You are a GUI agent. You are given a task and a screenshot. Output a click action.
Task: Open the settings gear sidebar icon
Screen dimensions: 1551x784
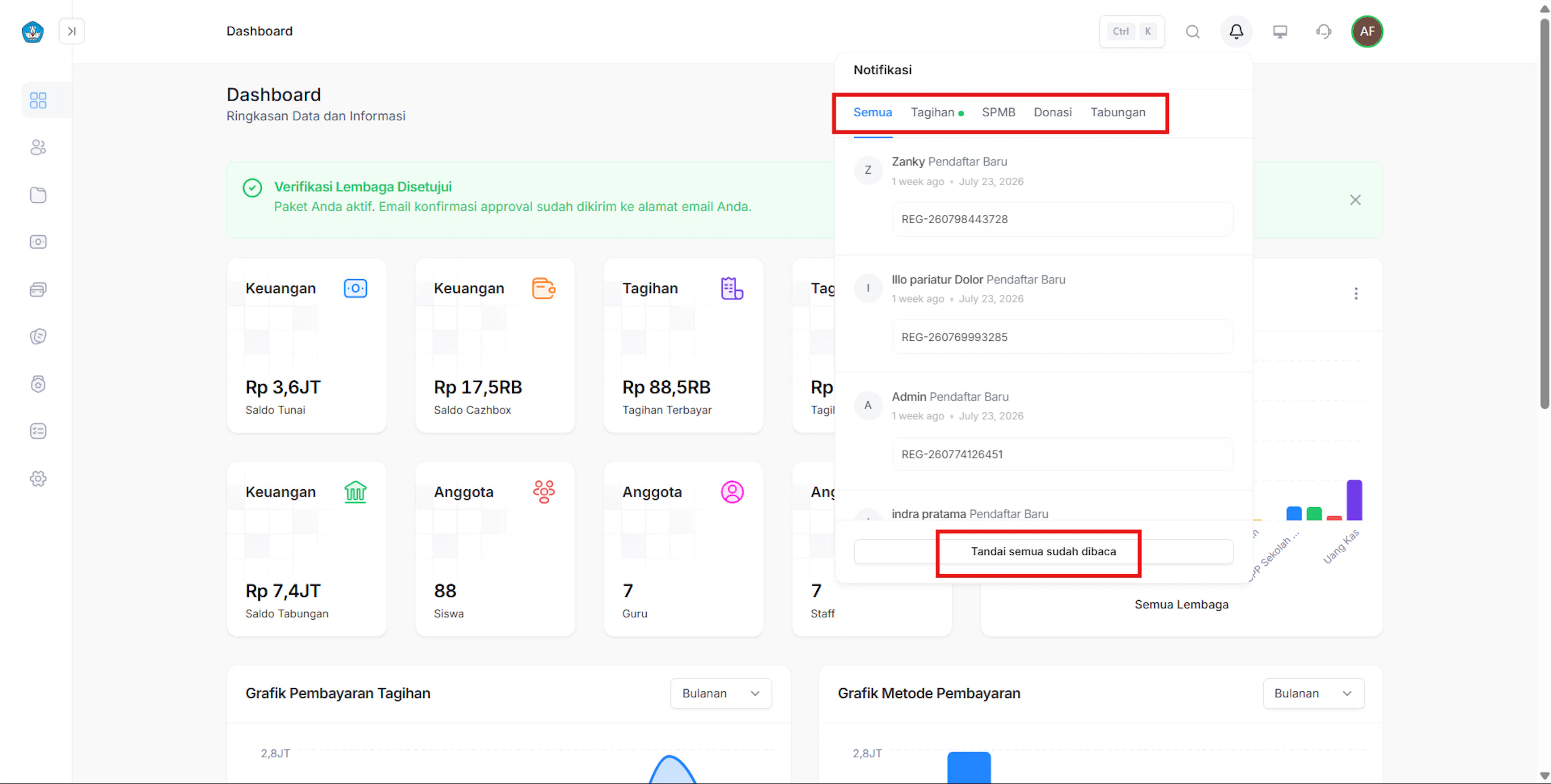(x=38, y=479)
